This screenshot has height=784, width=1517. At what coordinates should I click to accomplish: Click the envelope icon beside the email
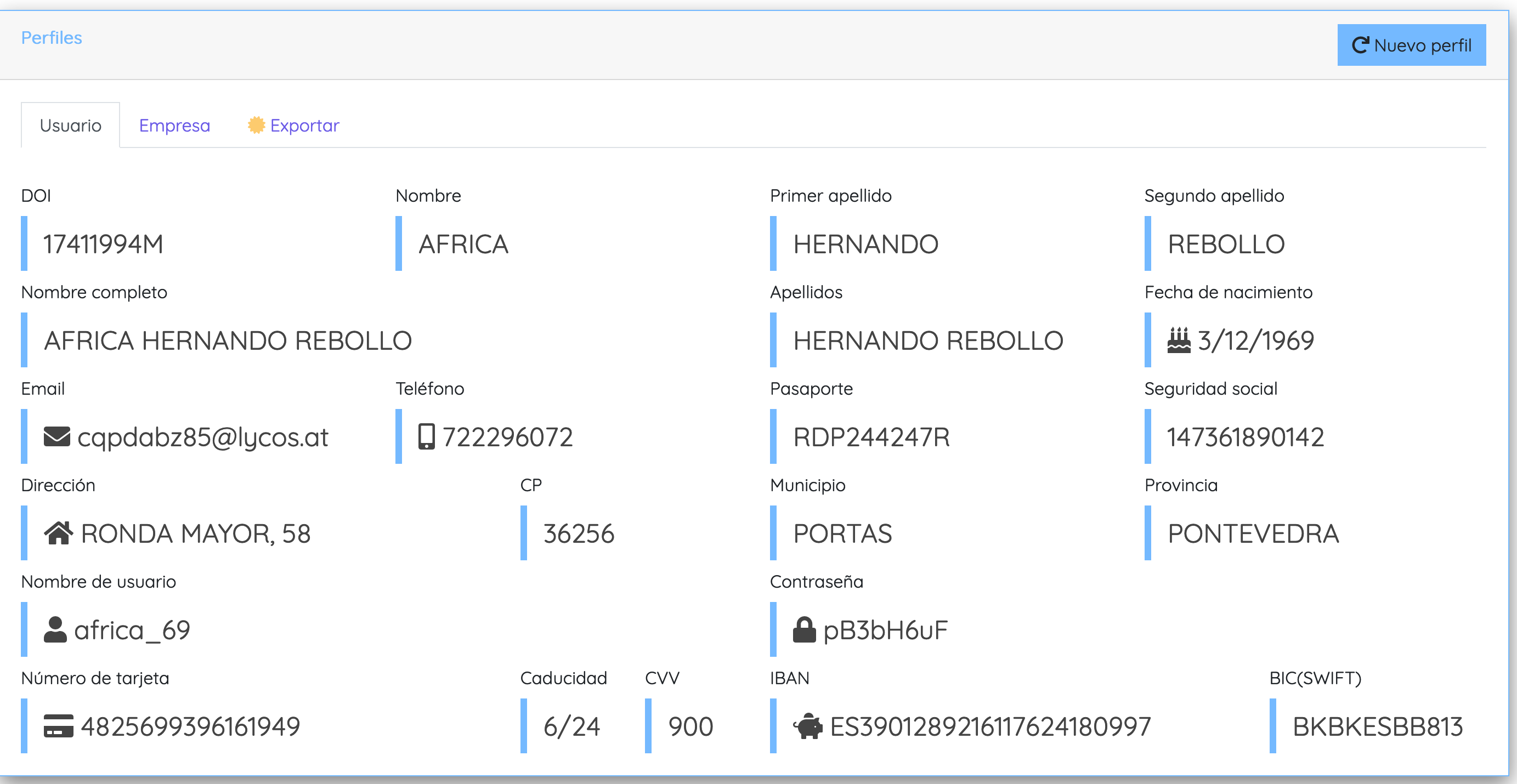click(57, 437)
